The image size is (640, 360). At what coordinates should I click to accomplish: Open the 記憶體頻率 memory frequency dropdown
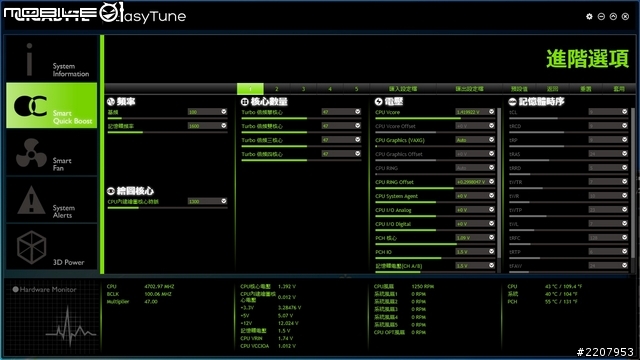[x=224, y=125]
